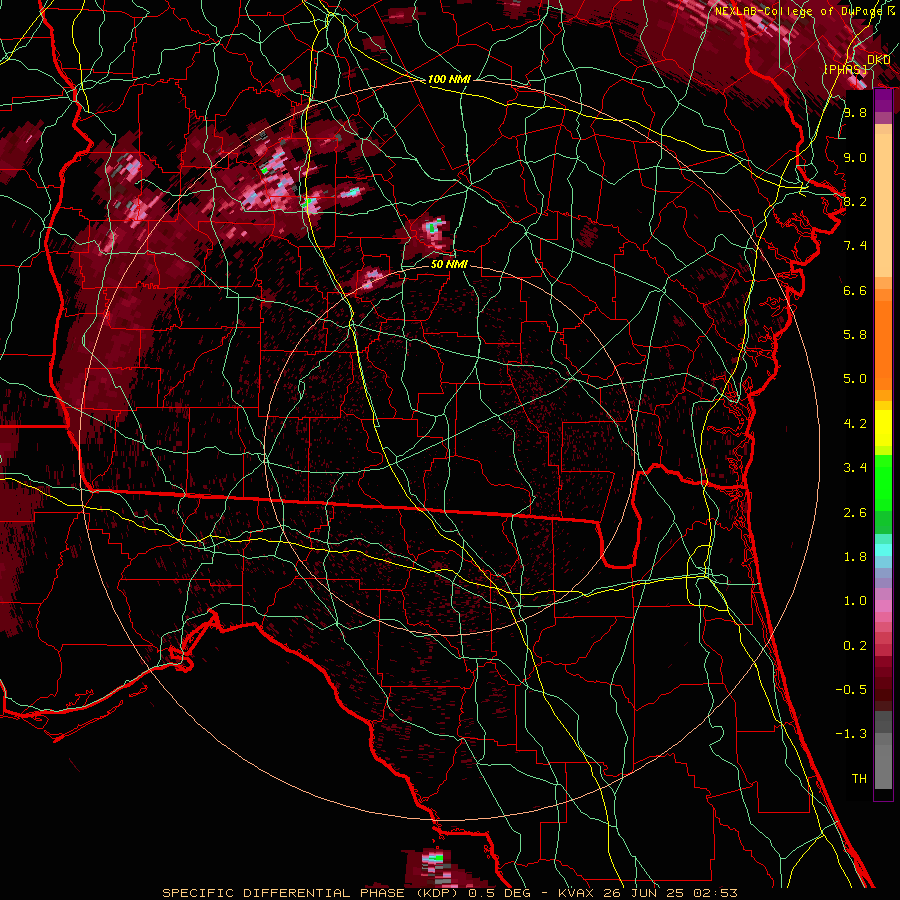
Task: Click the 2.6 scale value label
Action: coord(855,512)
